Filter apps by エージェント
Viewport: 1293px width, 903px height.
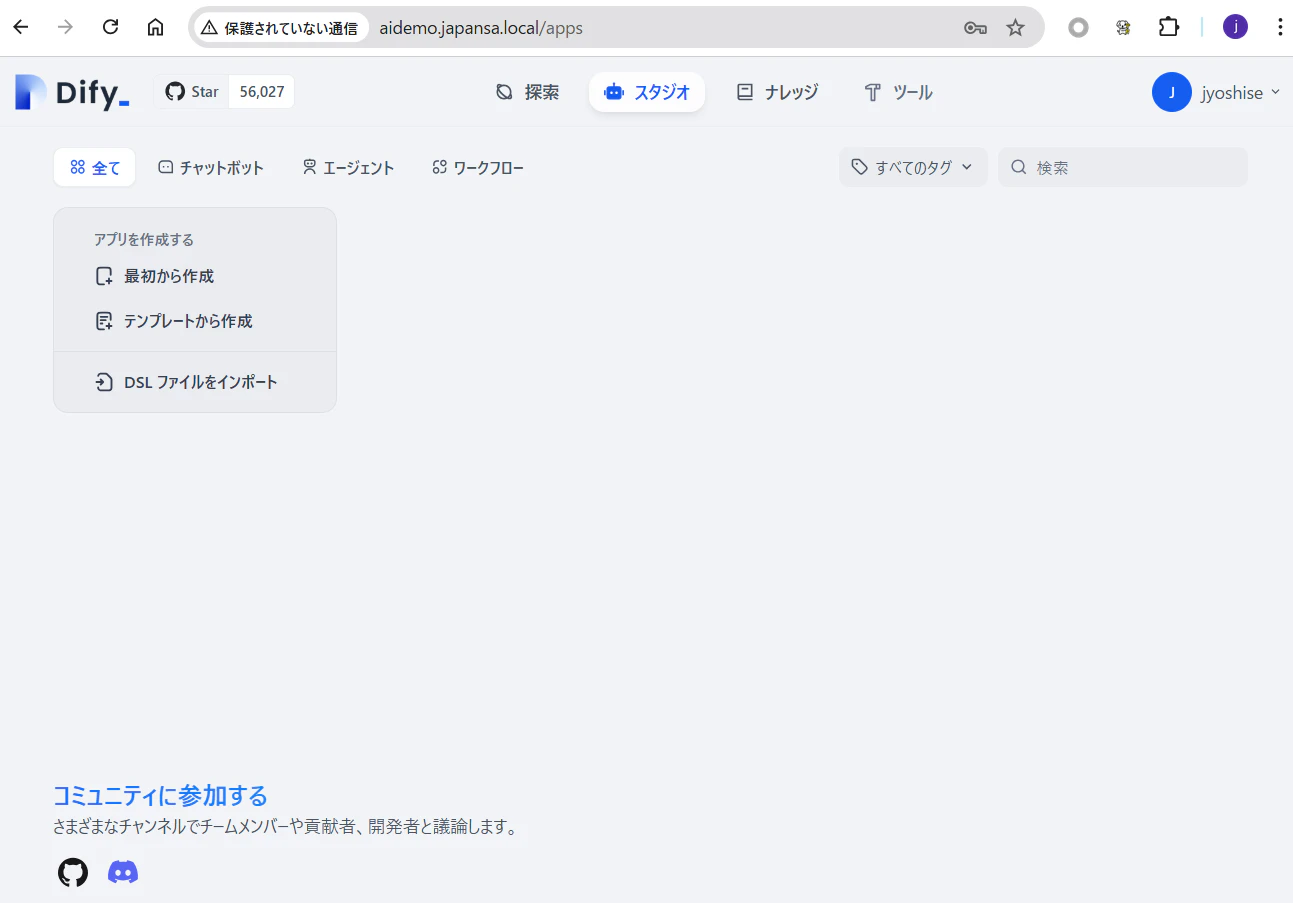pos(348,168)
